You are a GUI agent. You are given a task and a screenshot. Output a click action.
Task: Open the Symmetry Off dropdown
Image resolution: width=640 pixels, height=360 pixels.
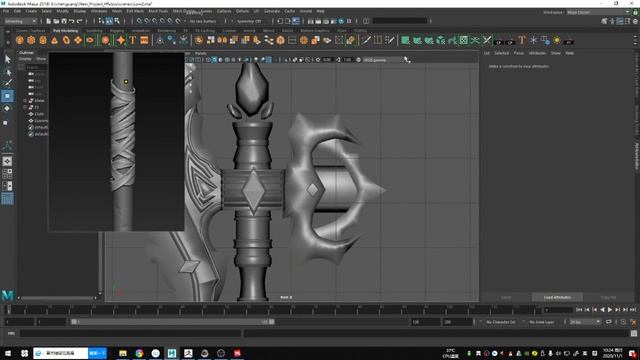[250, 21]
